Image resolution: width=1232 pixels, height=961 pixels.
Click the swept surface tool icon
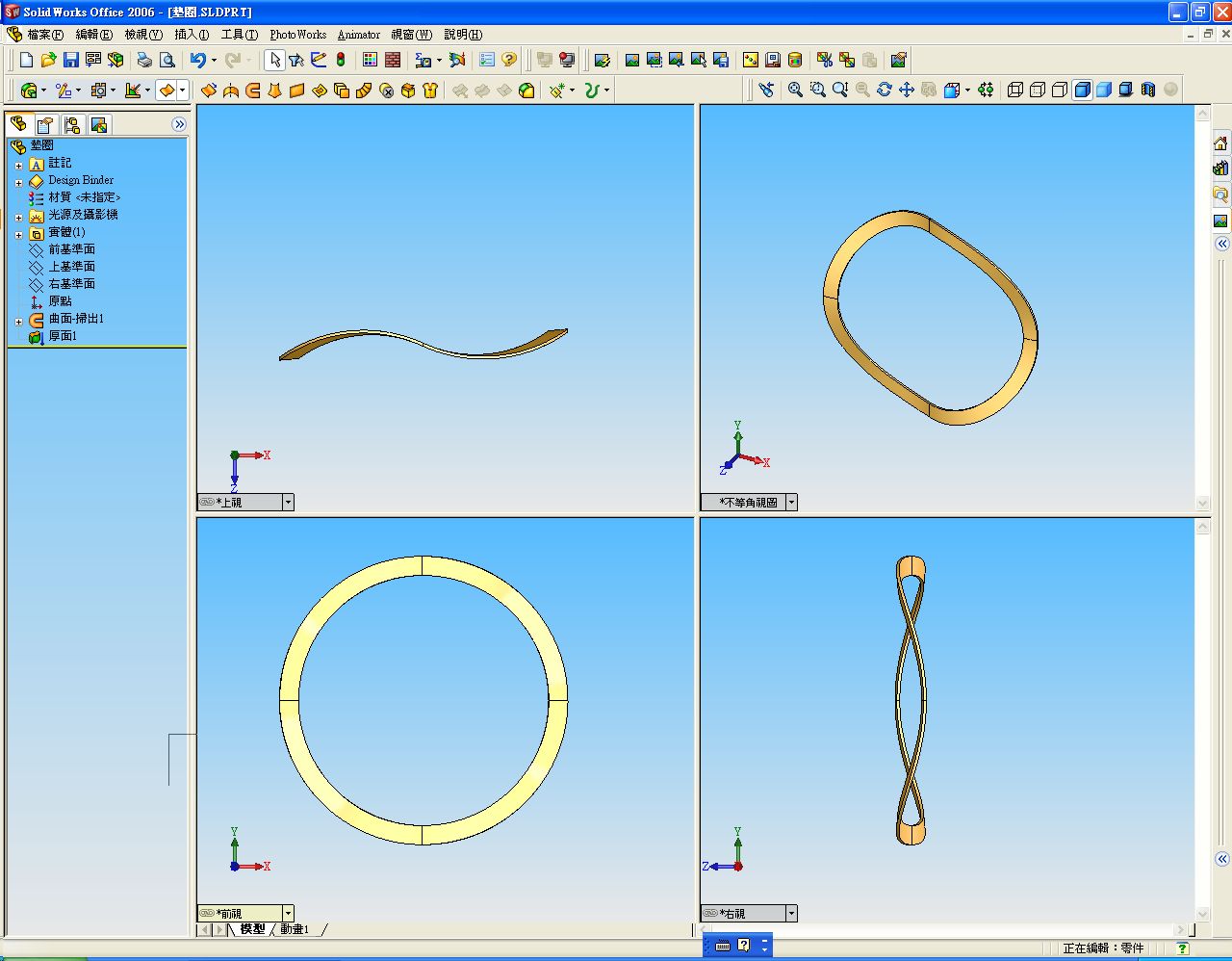253,90
